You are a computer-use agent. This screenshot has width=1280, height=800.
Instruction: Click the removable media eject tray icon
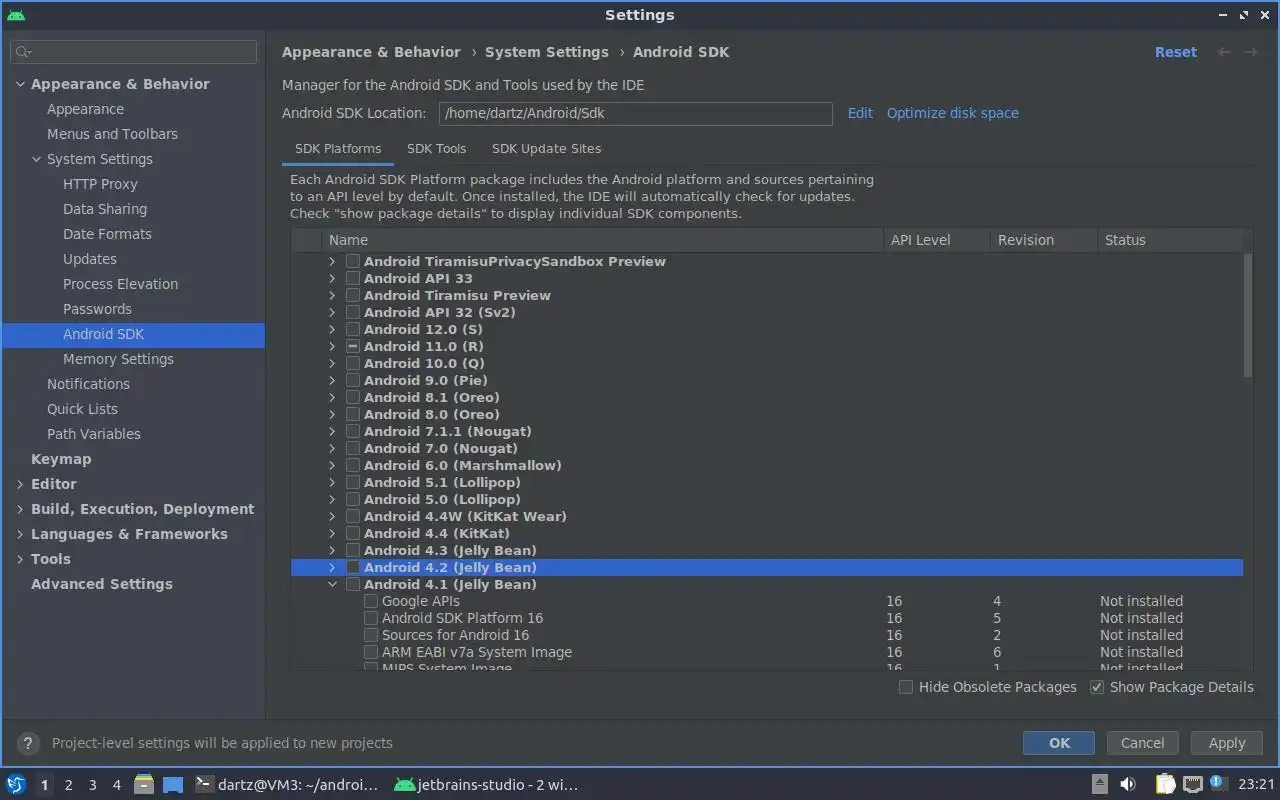[x=1099, y=784]
